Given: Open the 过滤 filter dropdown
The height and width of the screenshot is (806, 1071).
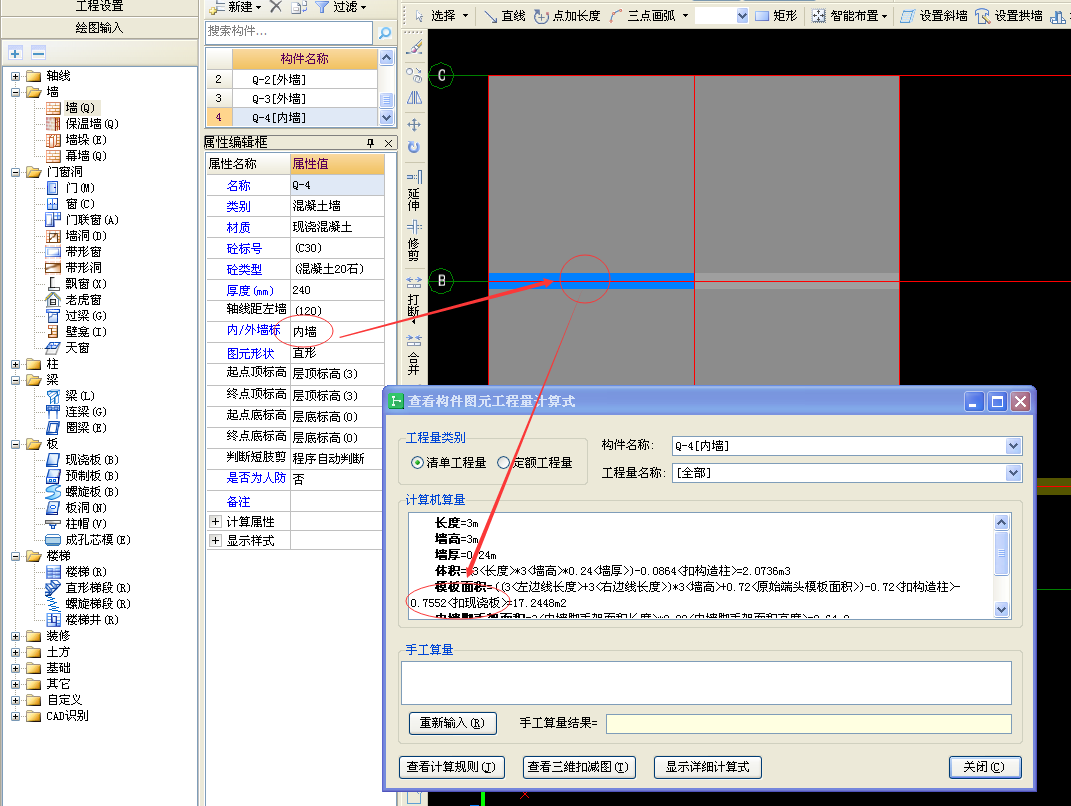Looking at the screenshot, I should pyautogui.click(x=341, y=7).
